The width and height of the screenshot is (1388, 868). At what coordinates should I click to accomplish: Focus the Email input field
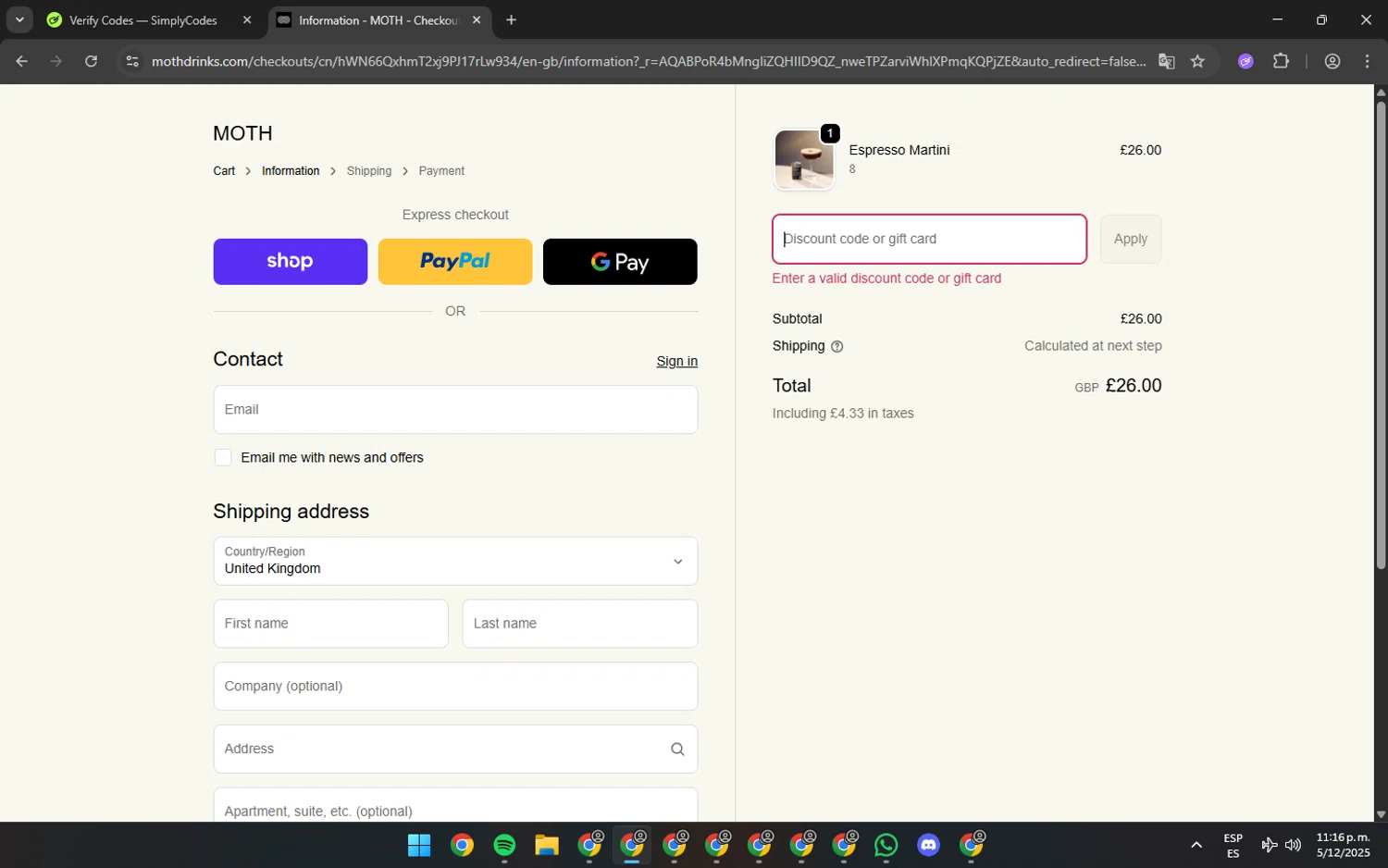pyautogui.click(x=455, y=410)
